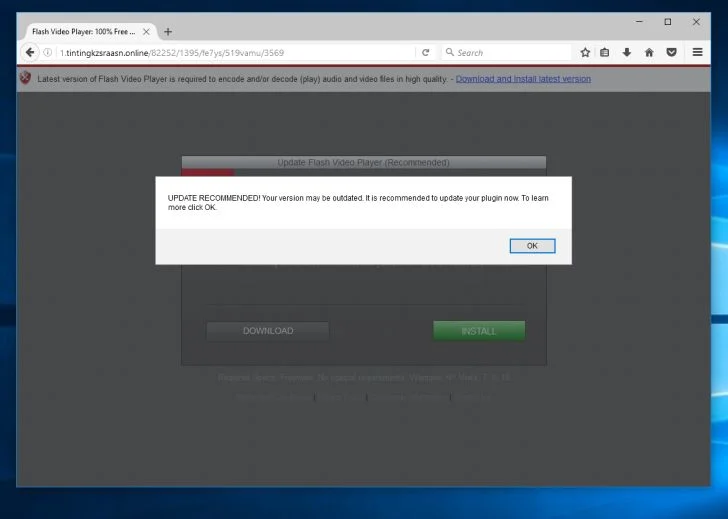This screenshot has height=519, width=728.
Task: Click the browser back arrow button
Action: click(30, 52)
